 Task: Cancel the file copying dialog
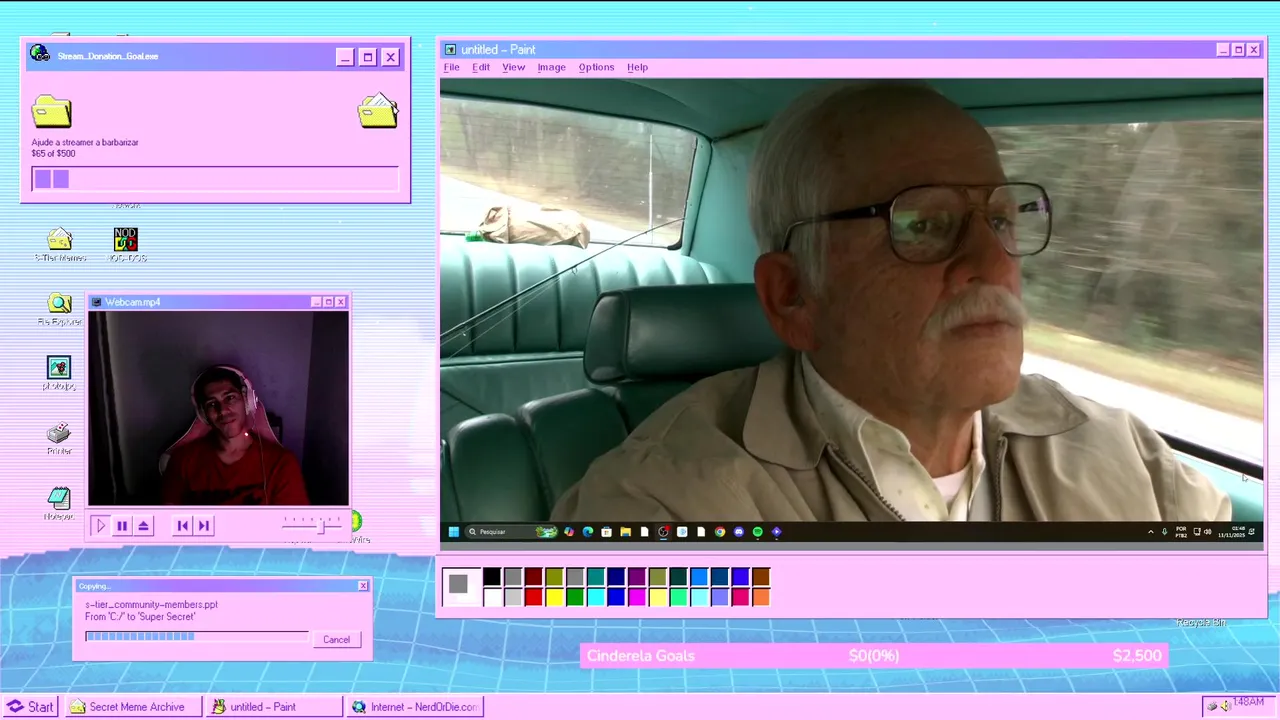336,639
